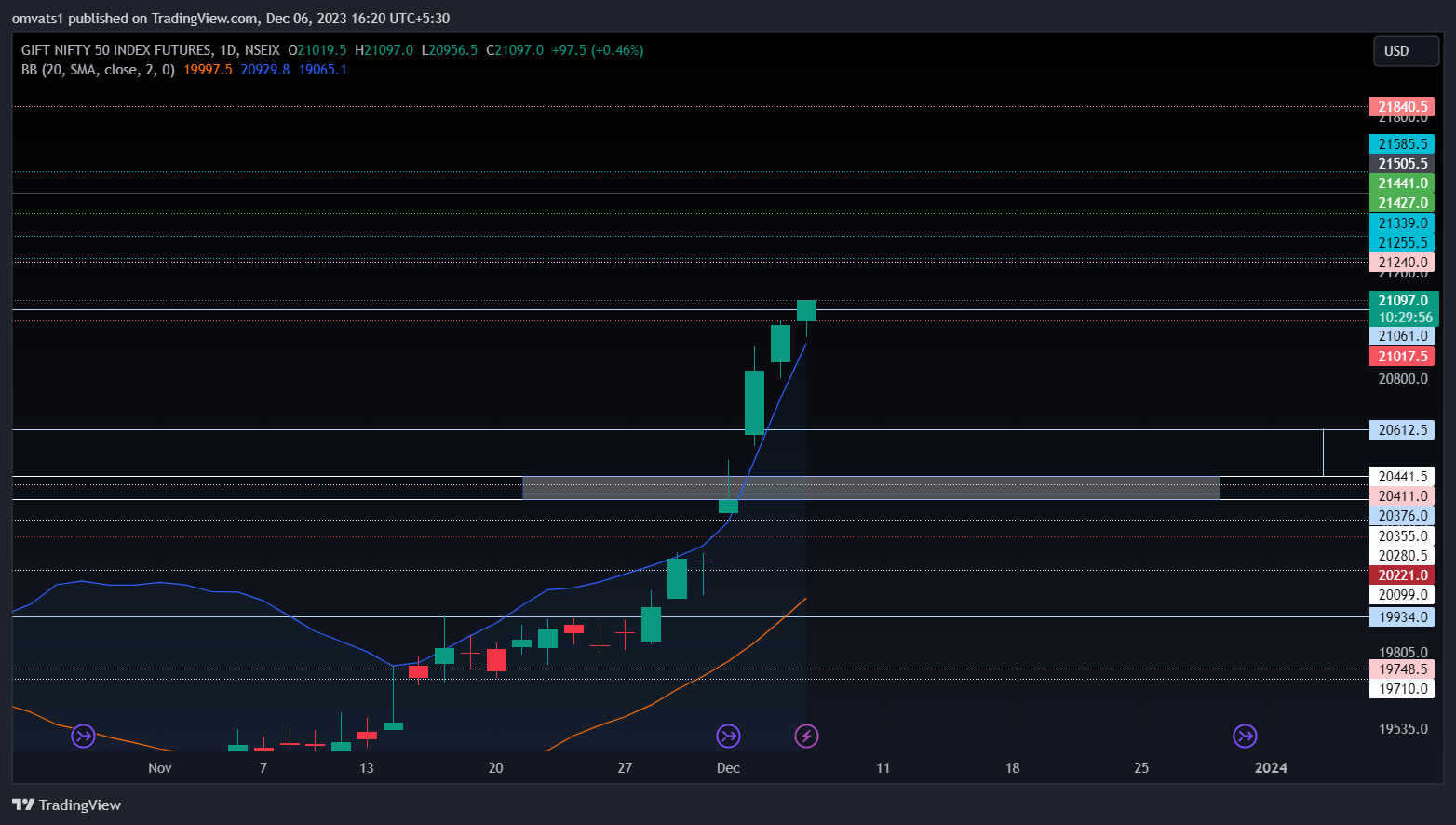Click the 21017.5 price label
The image size is (1456, 825).
coord(1402,357)
